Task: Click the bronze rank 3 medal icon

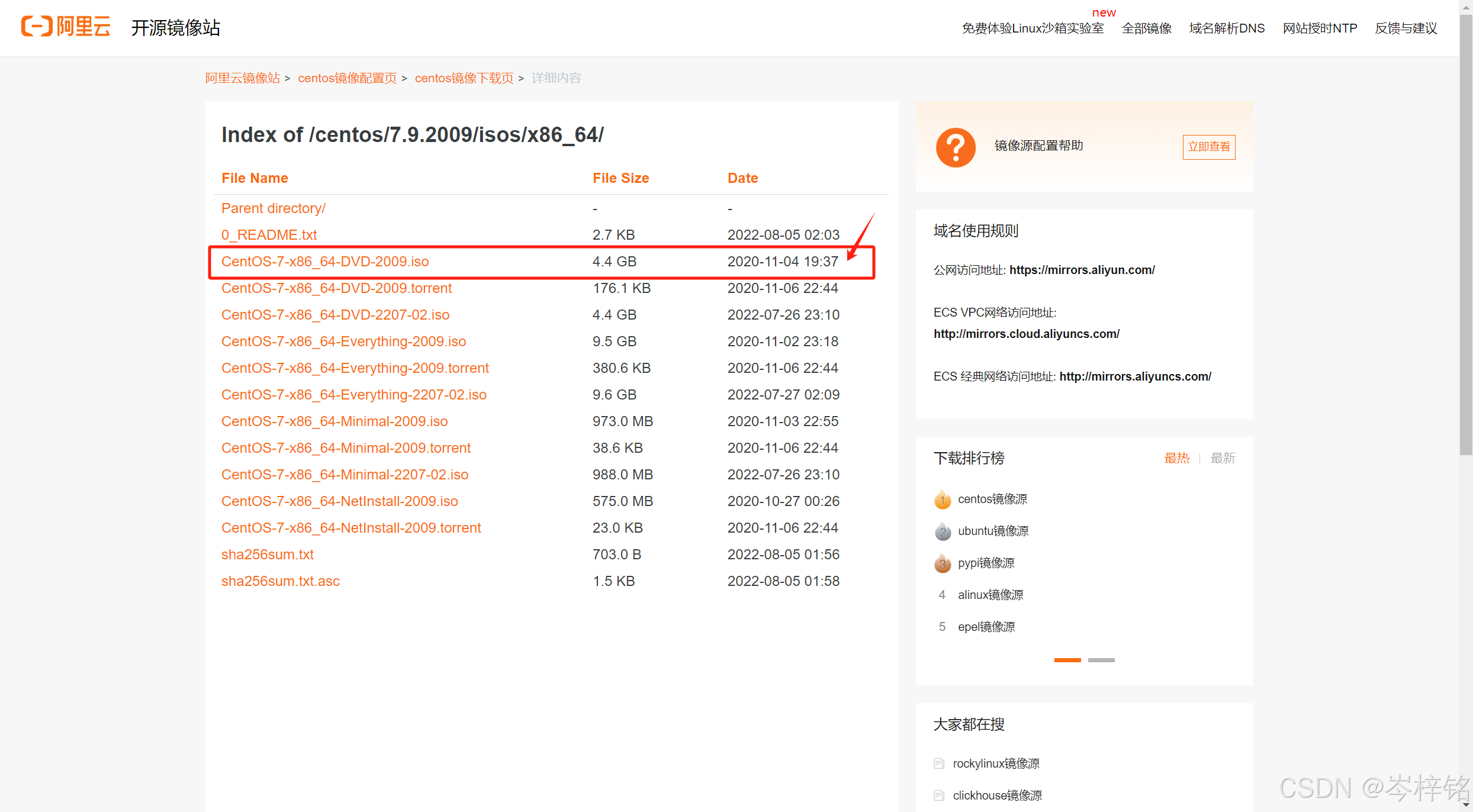Action: (943, 563)
